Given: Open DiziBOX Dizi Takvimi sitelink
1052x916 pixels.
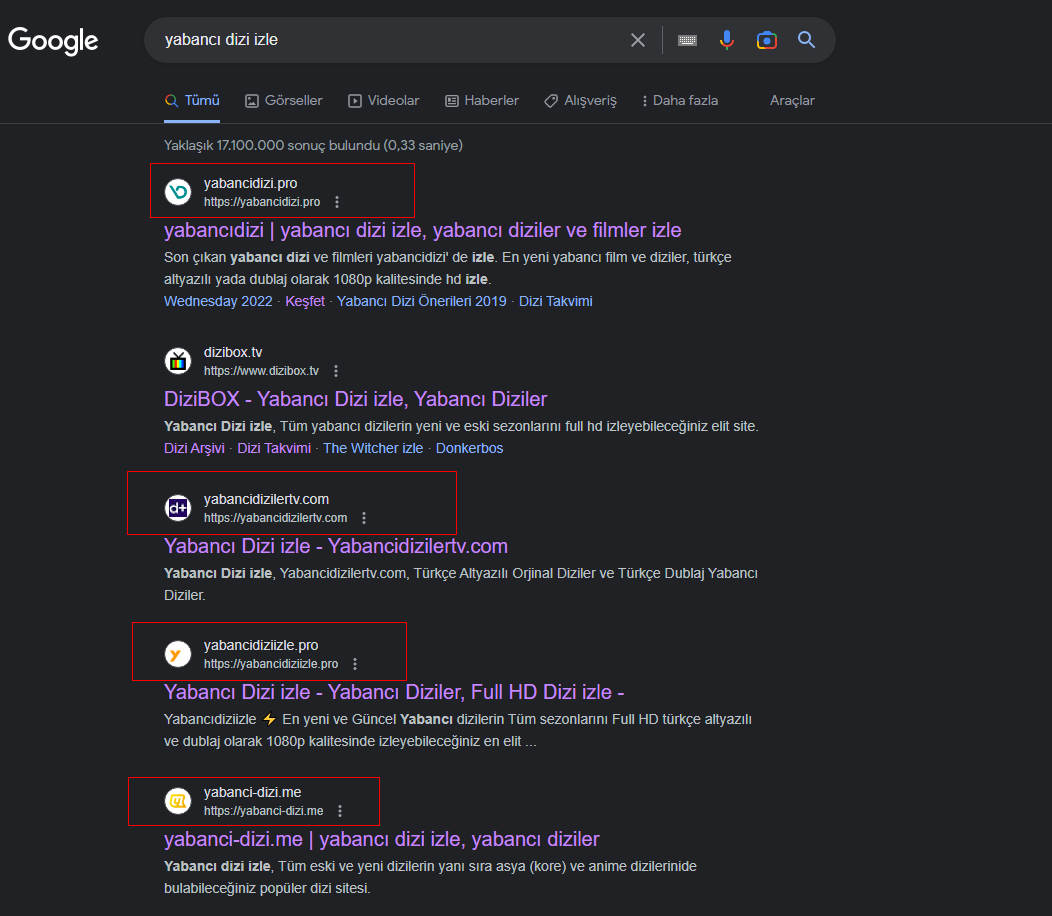Looking at the screenshot, I should (x=274, y=448).
